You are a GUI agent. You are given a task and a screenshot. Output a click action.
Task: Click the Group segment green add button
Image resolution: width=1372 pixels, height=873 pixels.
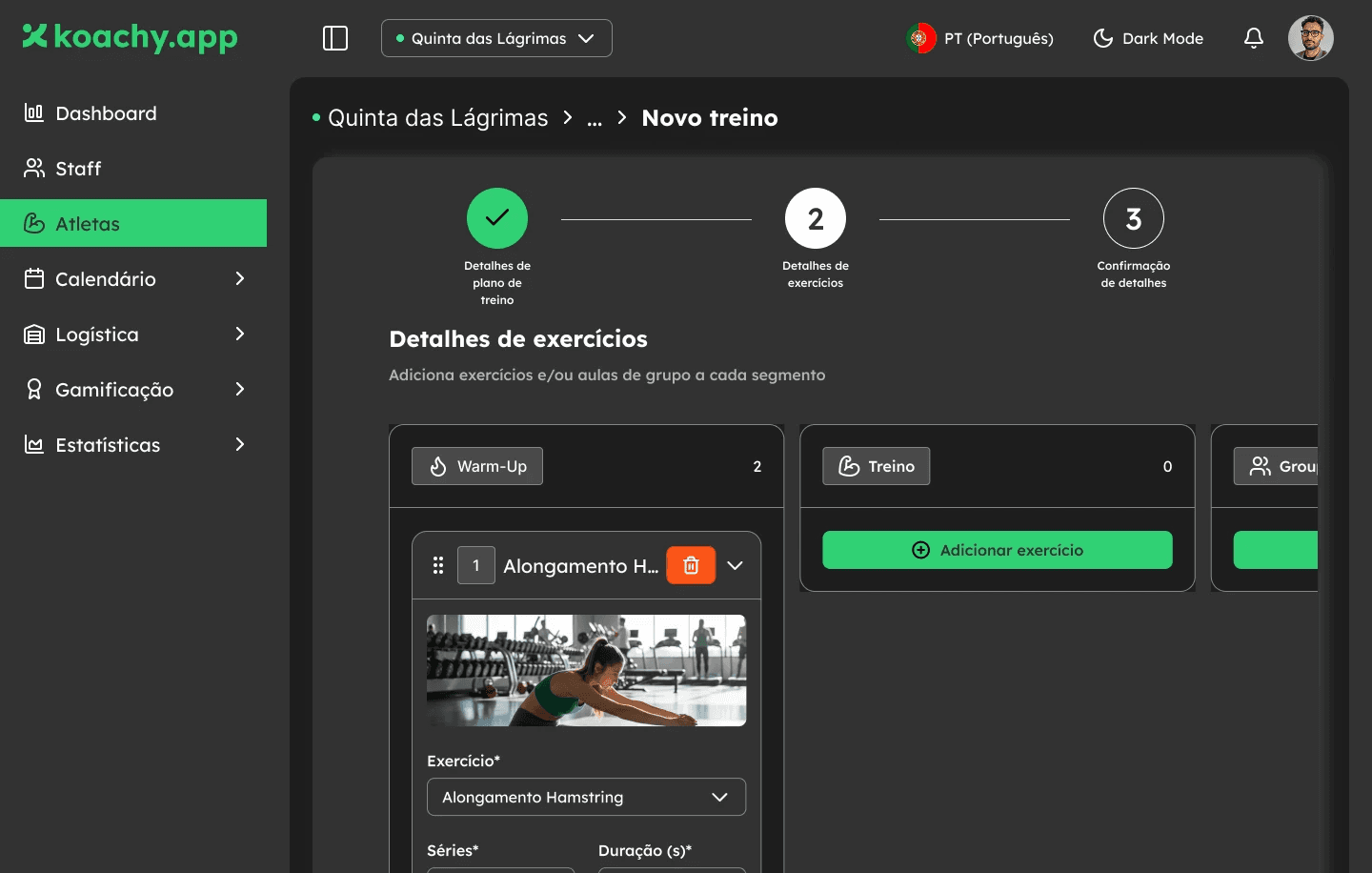pos(1276,550)
